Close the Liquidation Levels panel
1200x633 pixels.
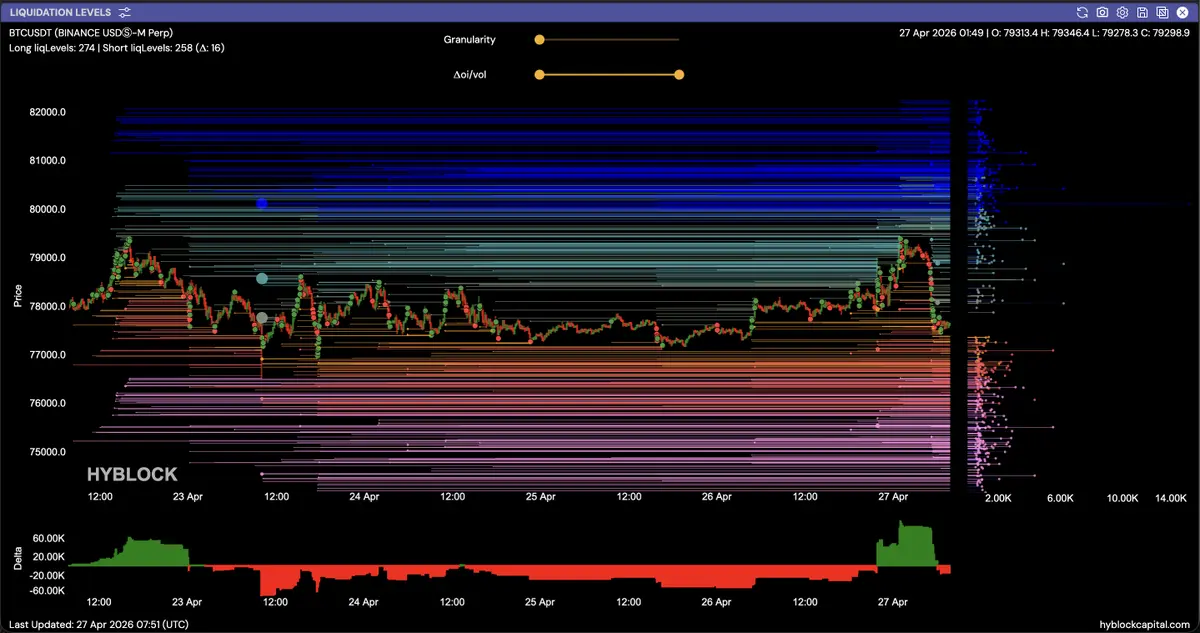(1182, 12)
